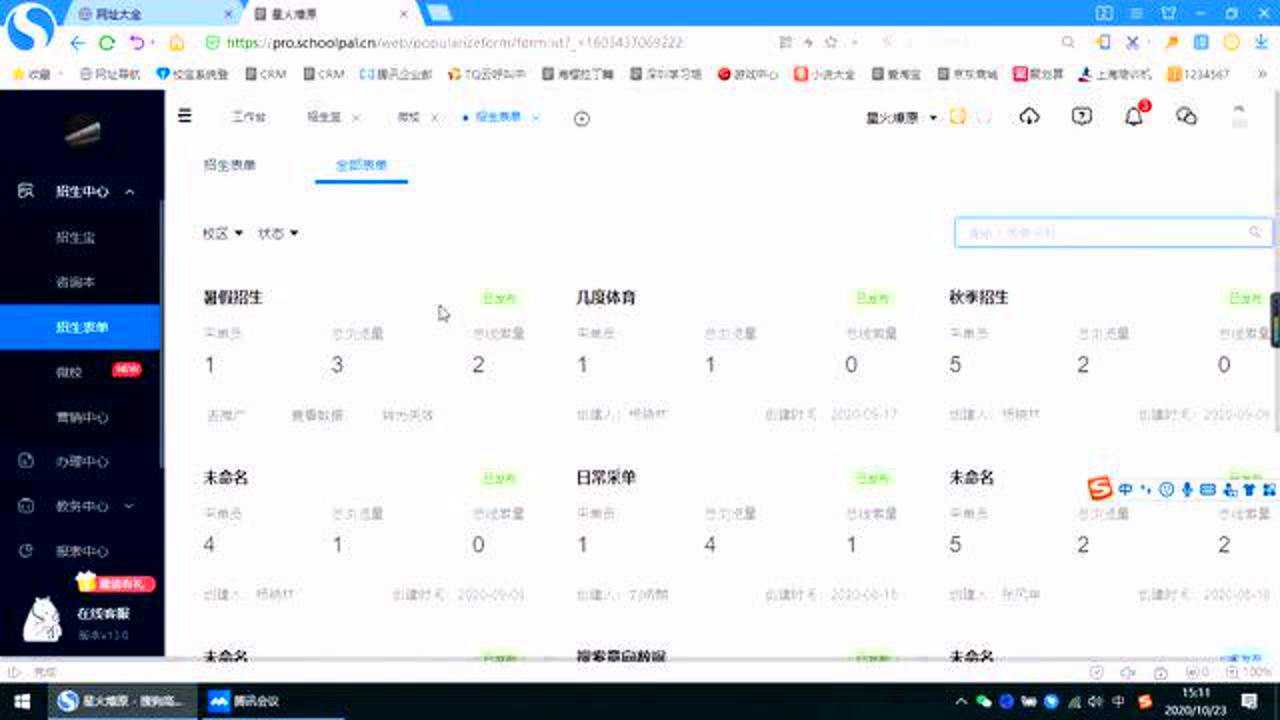Click the magnifier icon in form search box

[x=1255, y=232]
